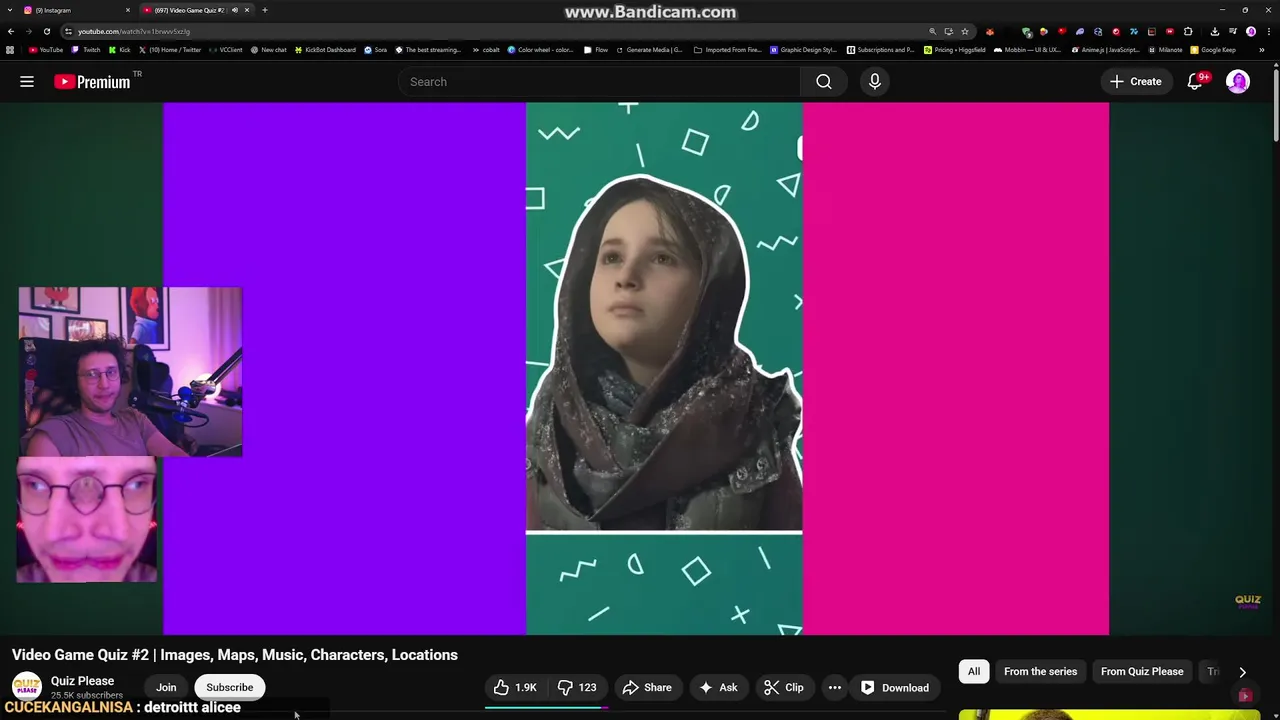Switch to the Video Game Quiz #2 tab
This screenshot has height=720, width=1280.
[x=190, y=10]
